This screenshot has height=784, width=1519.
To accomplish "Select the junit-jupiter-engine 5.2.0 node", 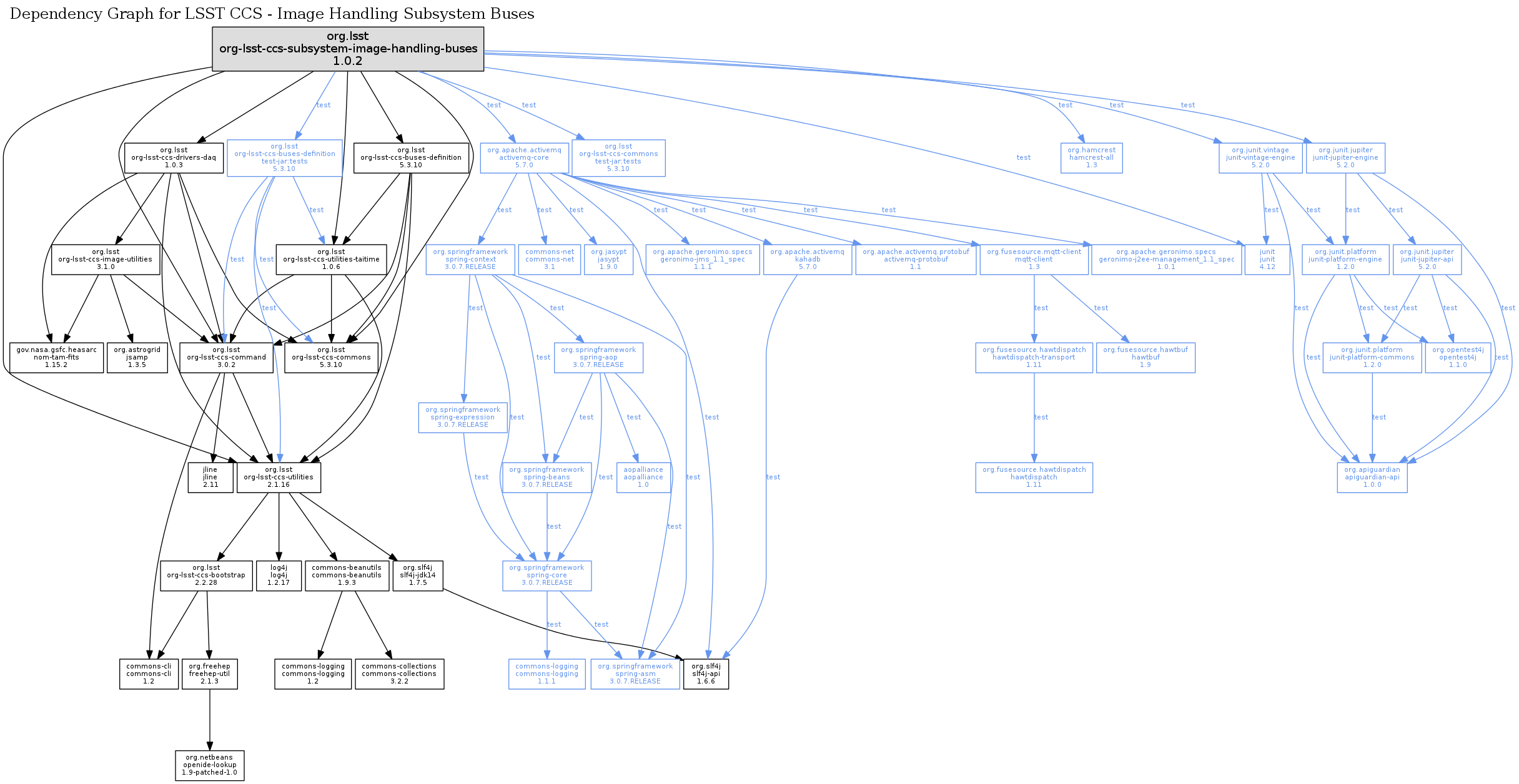I will (x=1345, y=158).
